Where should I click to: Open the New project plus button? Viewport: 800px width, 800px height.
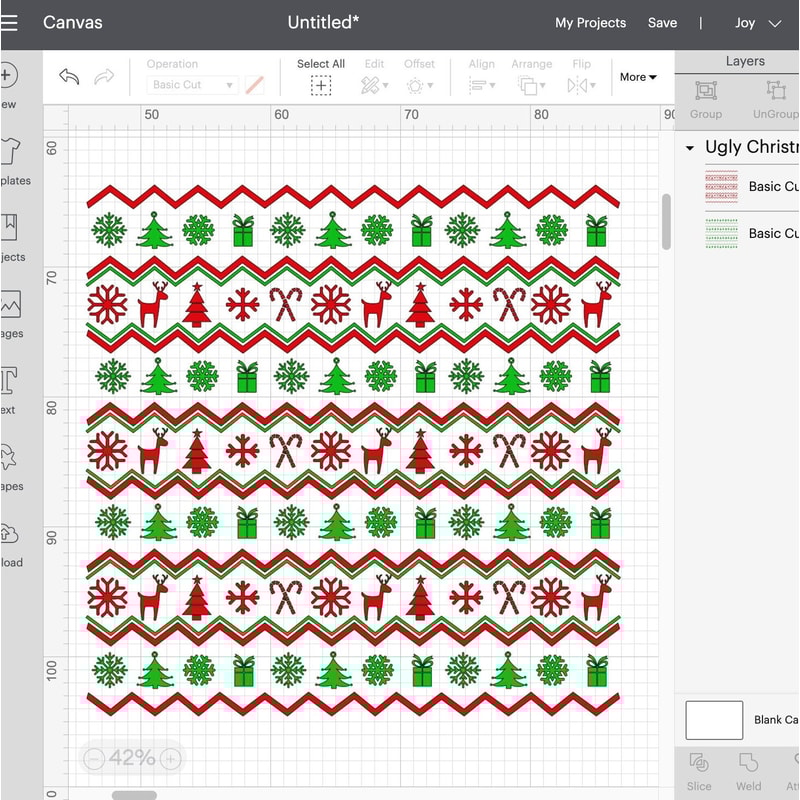(8, 75)
